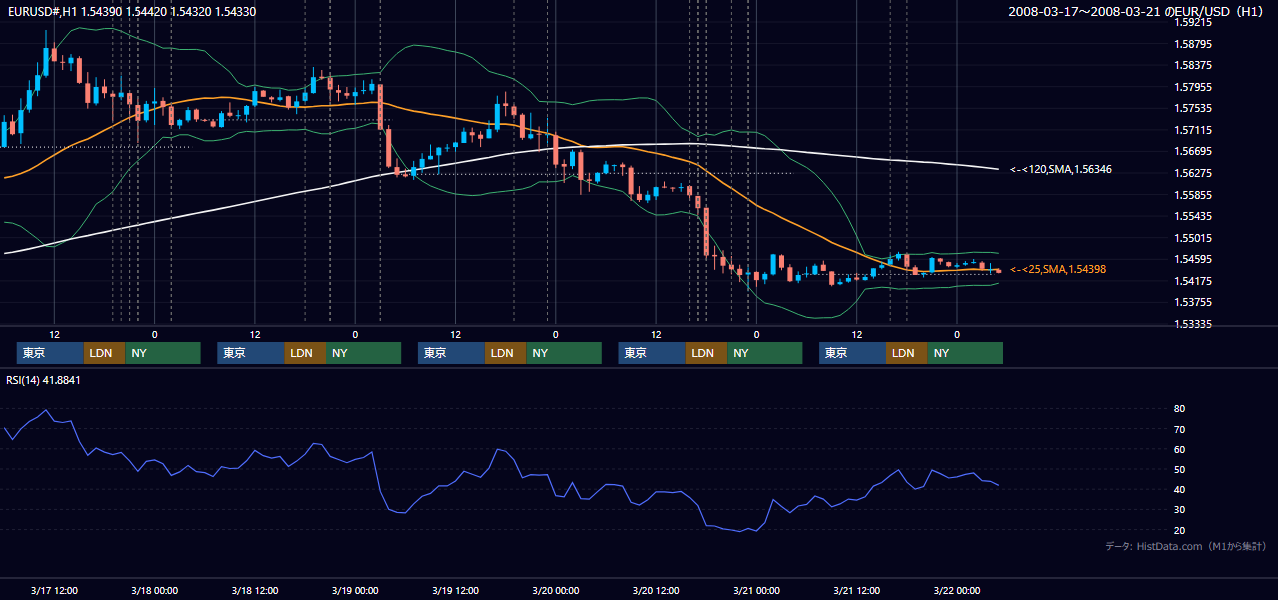Select the 3/18 00:00 date axis label

coord(154,590)
